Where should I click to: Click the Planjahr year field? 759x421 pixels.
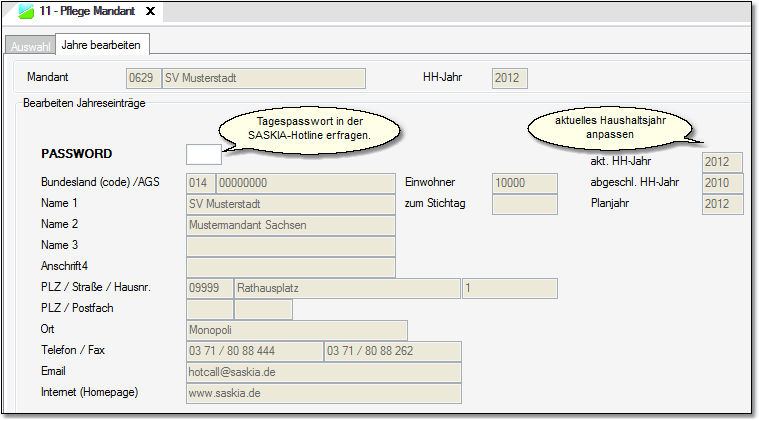(x=722, y=204)
